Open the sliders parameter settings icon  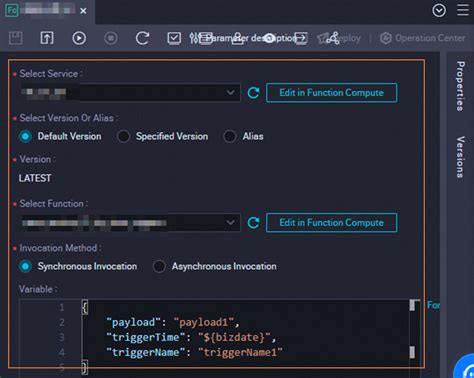point(194,38)
